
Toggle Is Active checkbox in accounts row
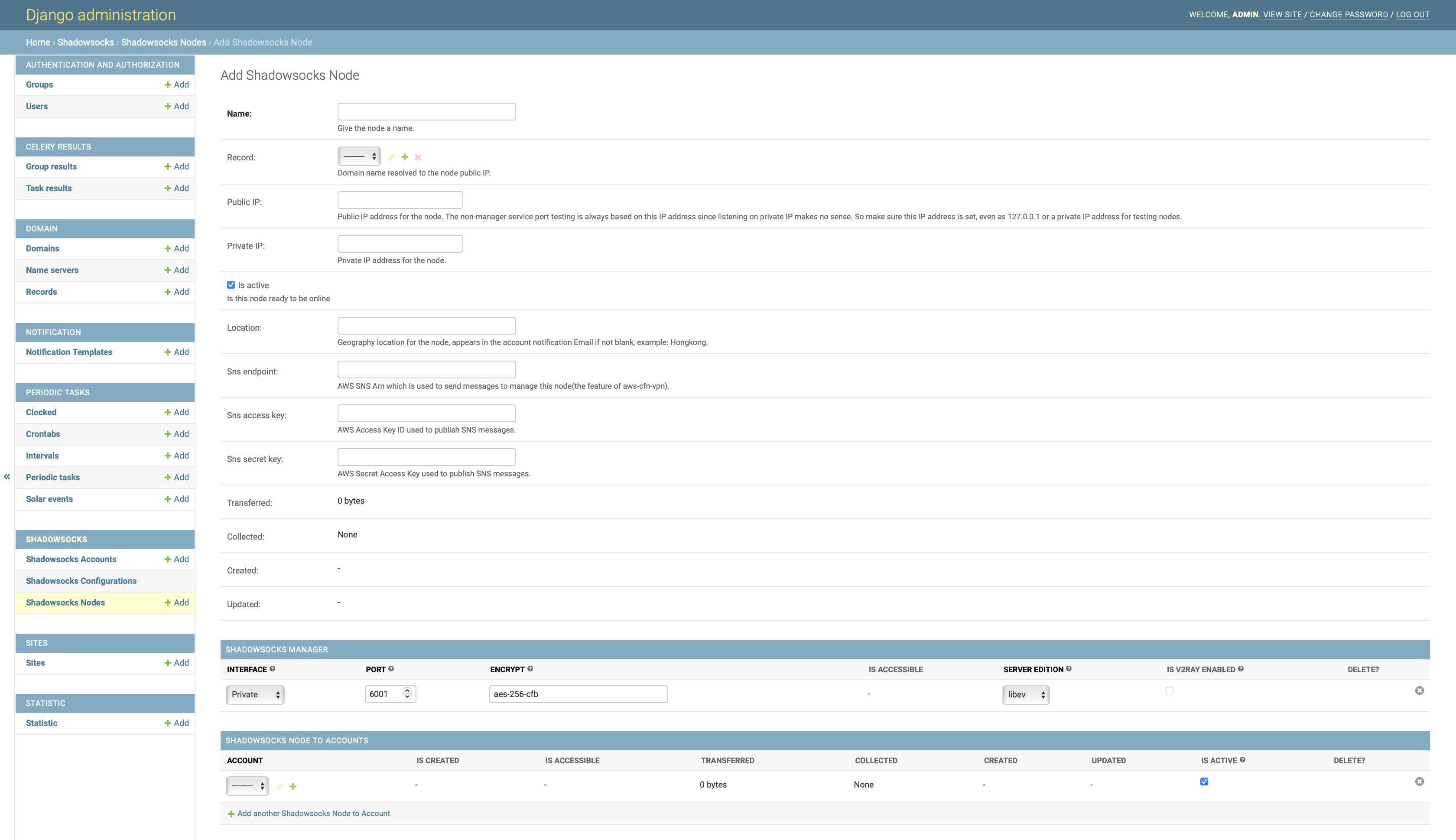1204,782
